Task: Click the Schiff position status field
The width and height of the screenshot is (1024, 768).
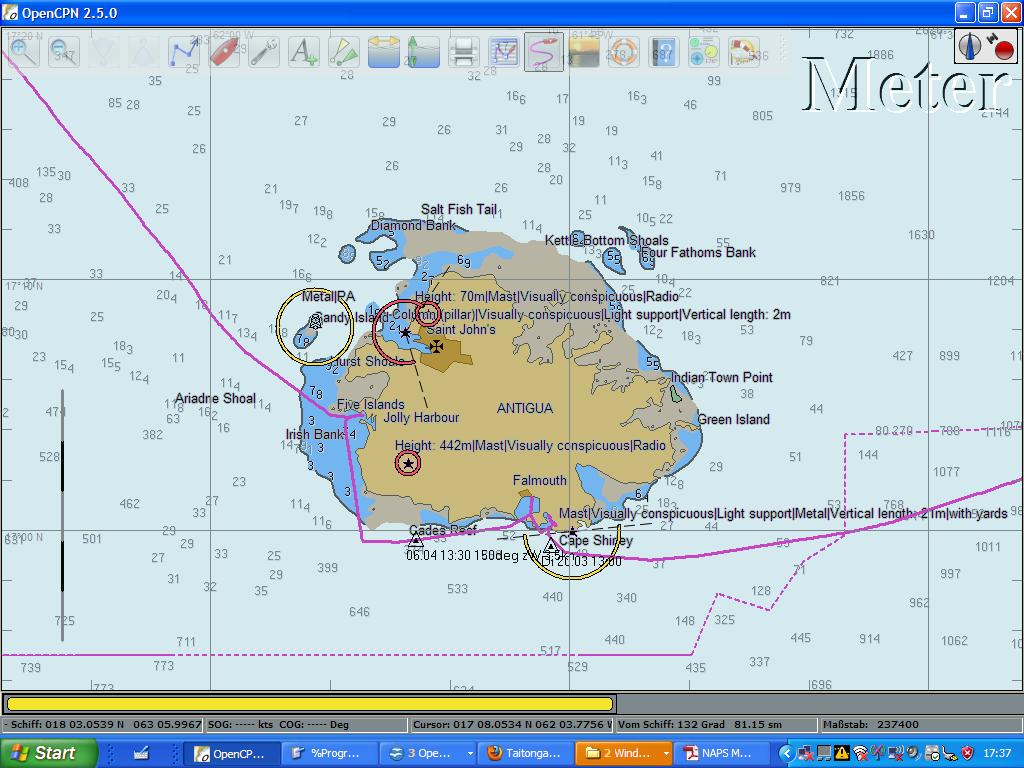Action: (103, 724)
